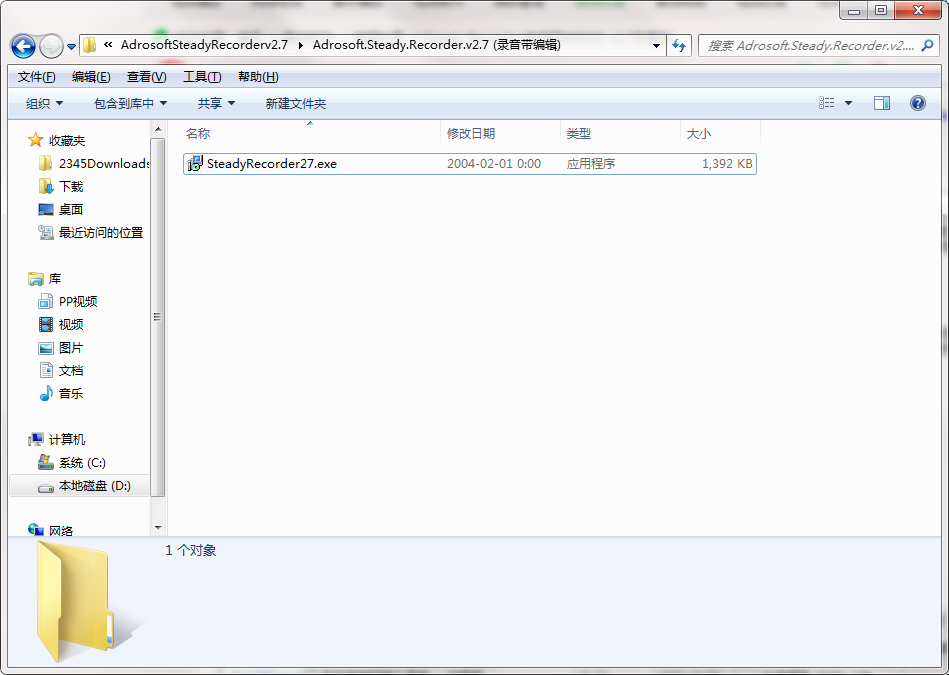The image size is (949, 675).
Task: Open the 查看(V) menu
Action: coord(146,77)
